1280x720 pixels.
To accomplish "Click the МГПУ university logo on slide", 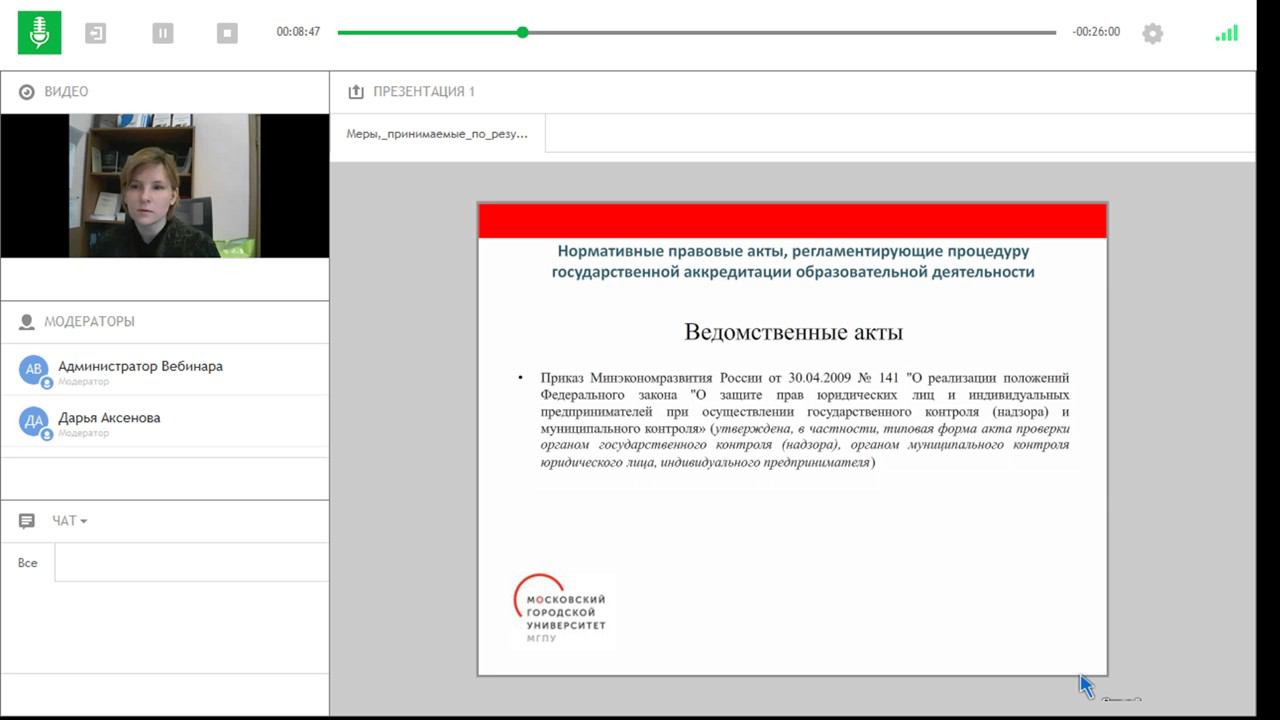I will pos(560,609).
